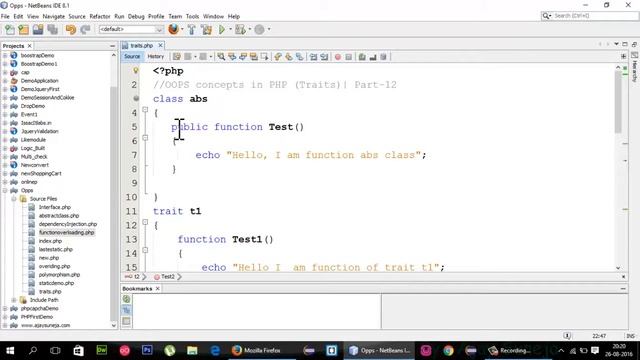Click the Redo arrow icon
This screenshot has width=640, height=360.
[85, 29]
